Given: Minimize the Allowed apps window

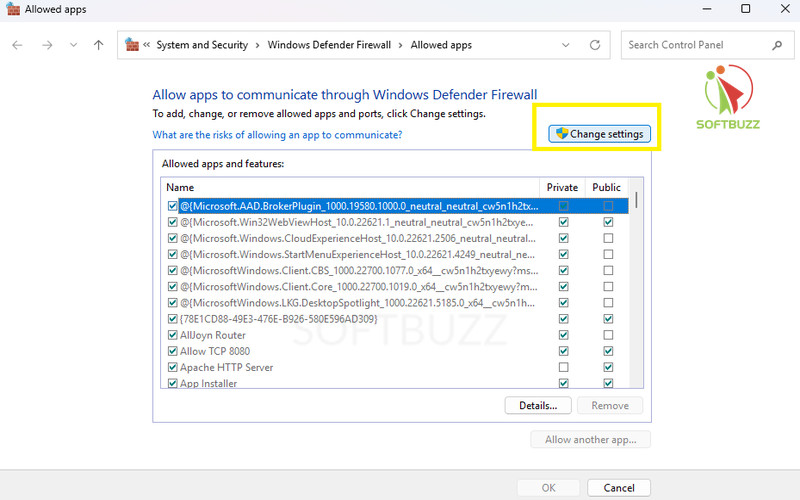Looking at the screenshot, I should pyautogui.click(x=707, y=9).
